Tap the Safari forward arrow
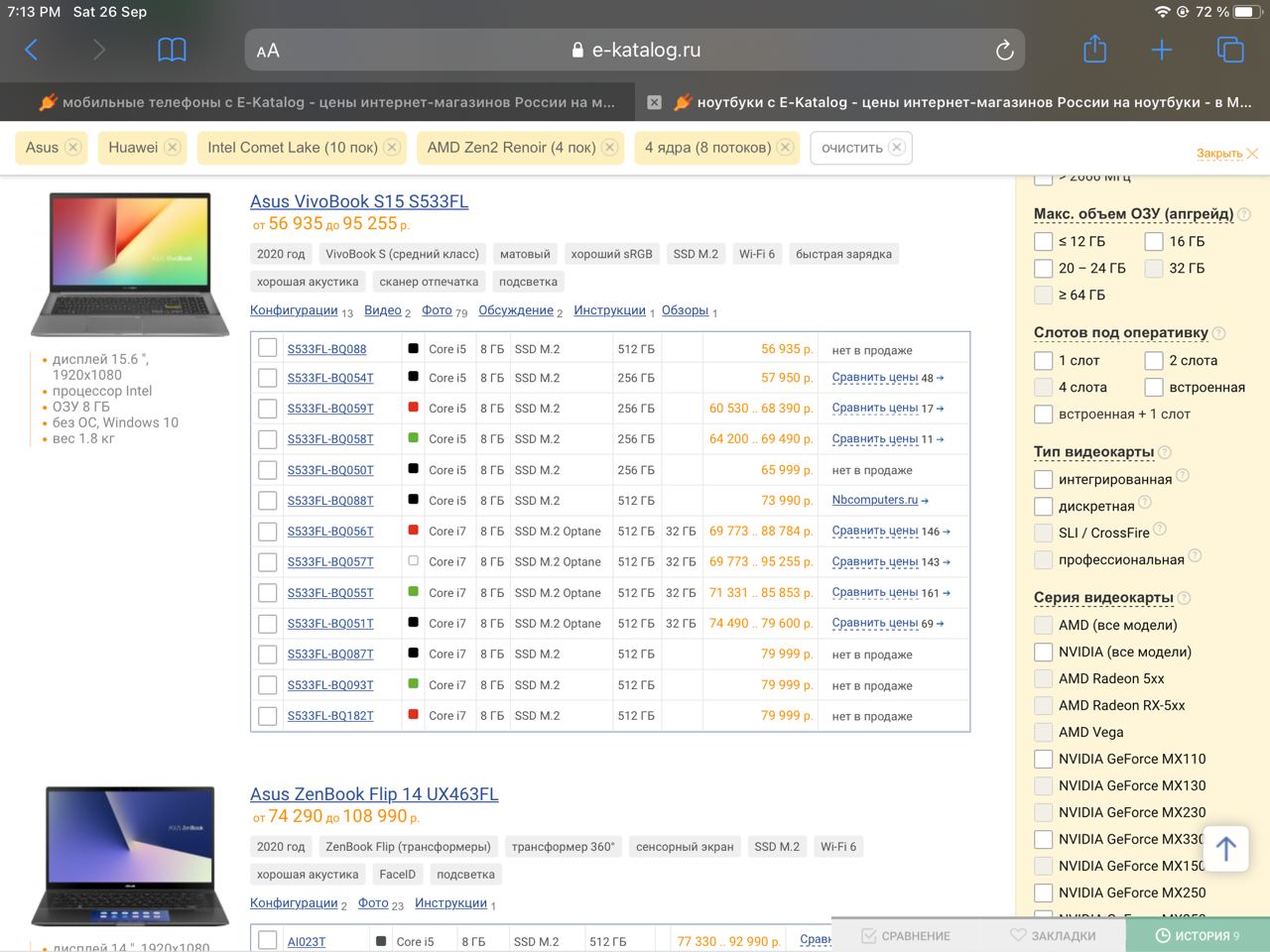 [98, 50]
